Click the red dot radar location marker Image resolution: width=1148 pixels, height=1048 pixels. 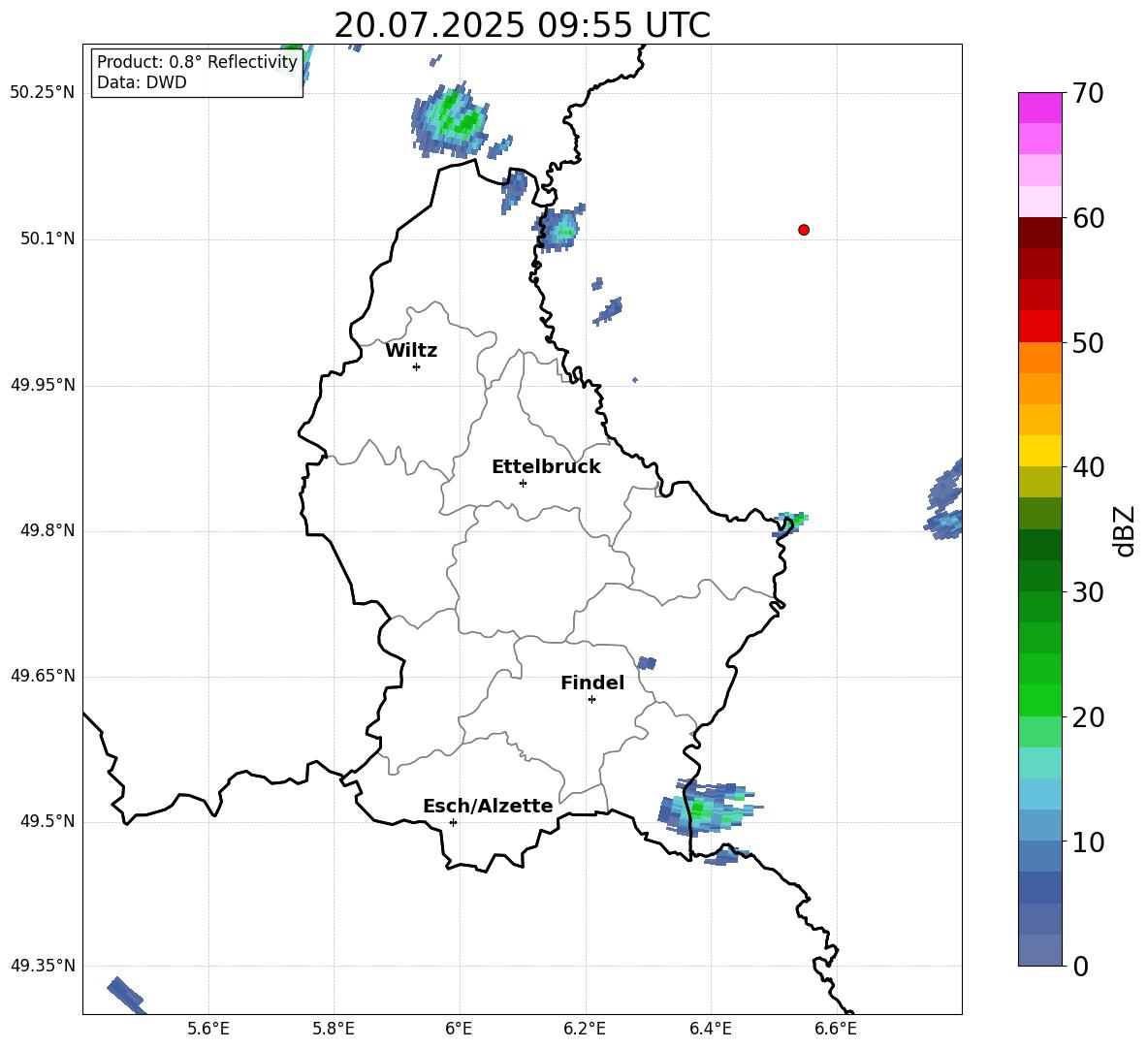click(804, 230)
